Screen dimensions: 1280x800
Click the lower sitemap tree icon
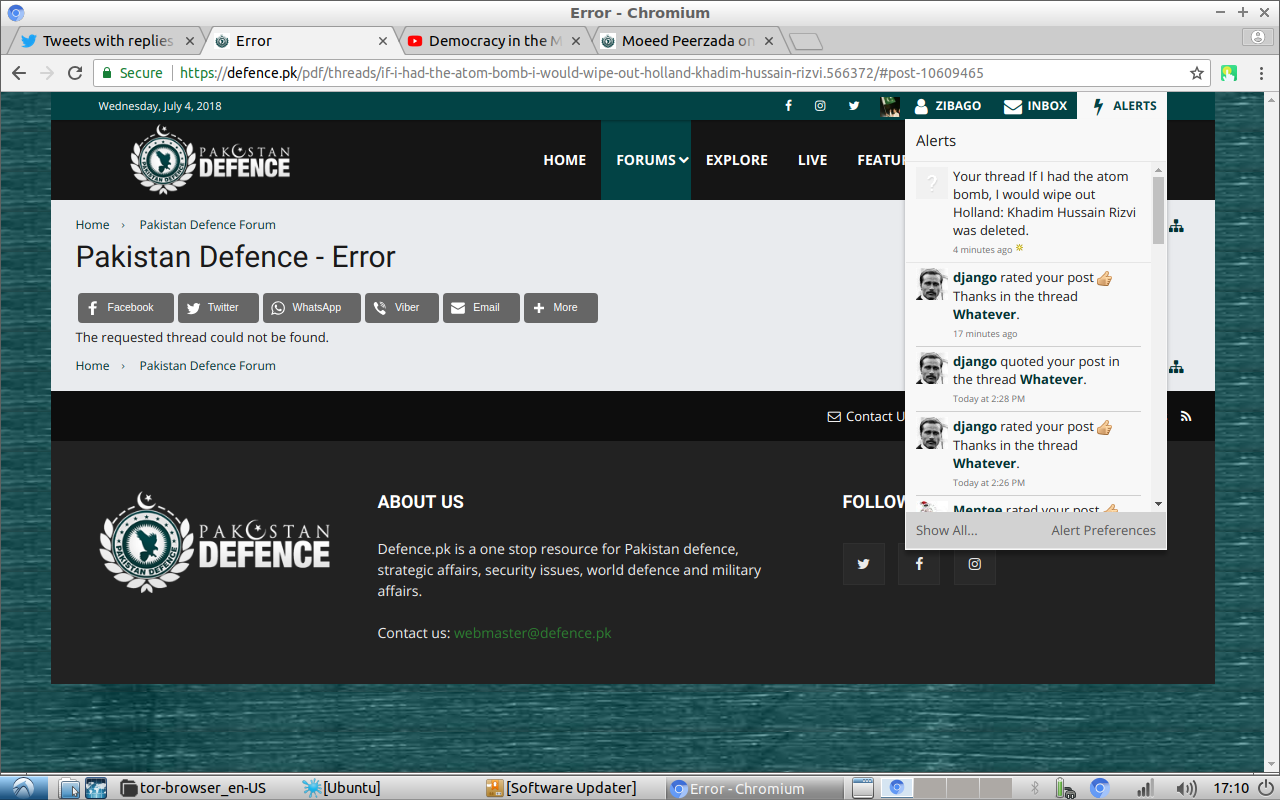click(x=1176, y=367)
